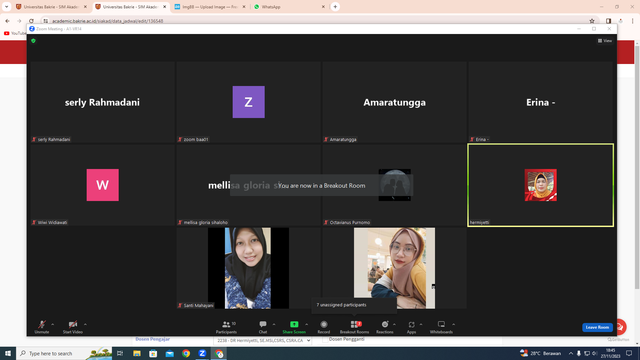Open Zoom app from taskbar
The height and width of the screenshot is (360, 640).
pos(202,353)
